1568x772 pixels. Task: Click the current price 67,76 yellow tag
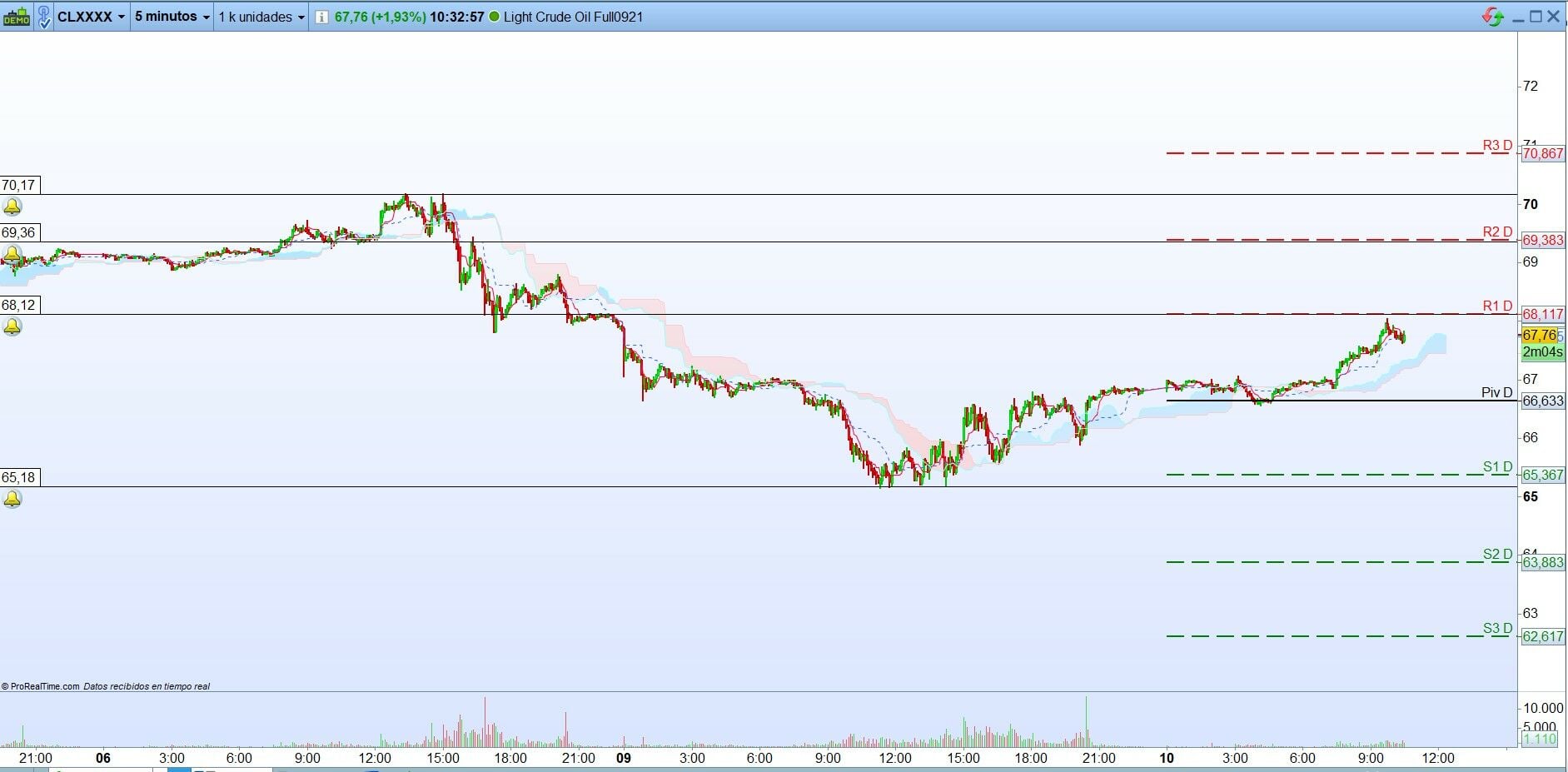pyautogui.click(x=1539, y=335)
